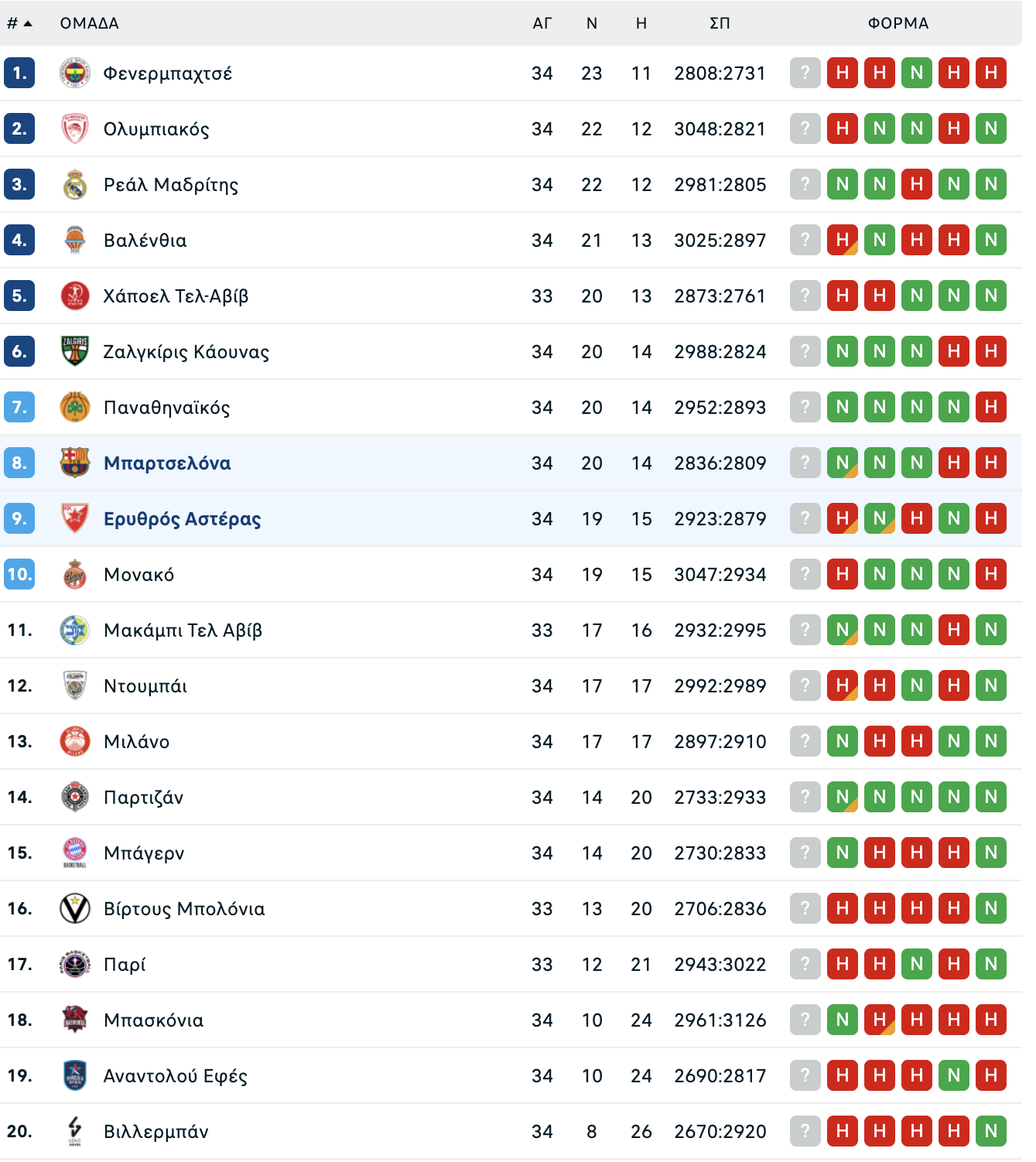The image size is (1036, 1162).
Task: Sort by the ΣΠ points column header
Action: pyautogui.click(x=720, y=23)
